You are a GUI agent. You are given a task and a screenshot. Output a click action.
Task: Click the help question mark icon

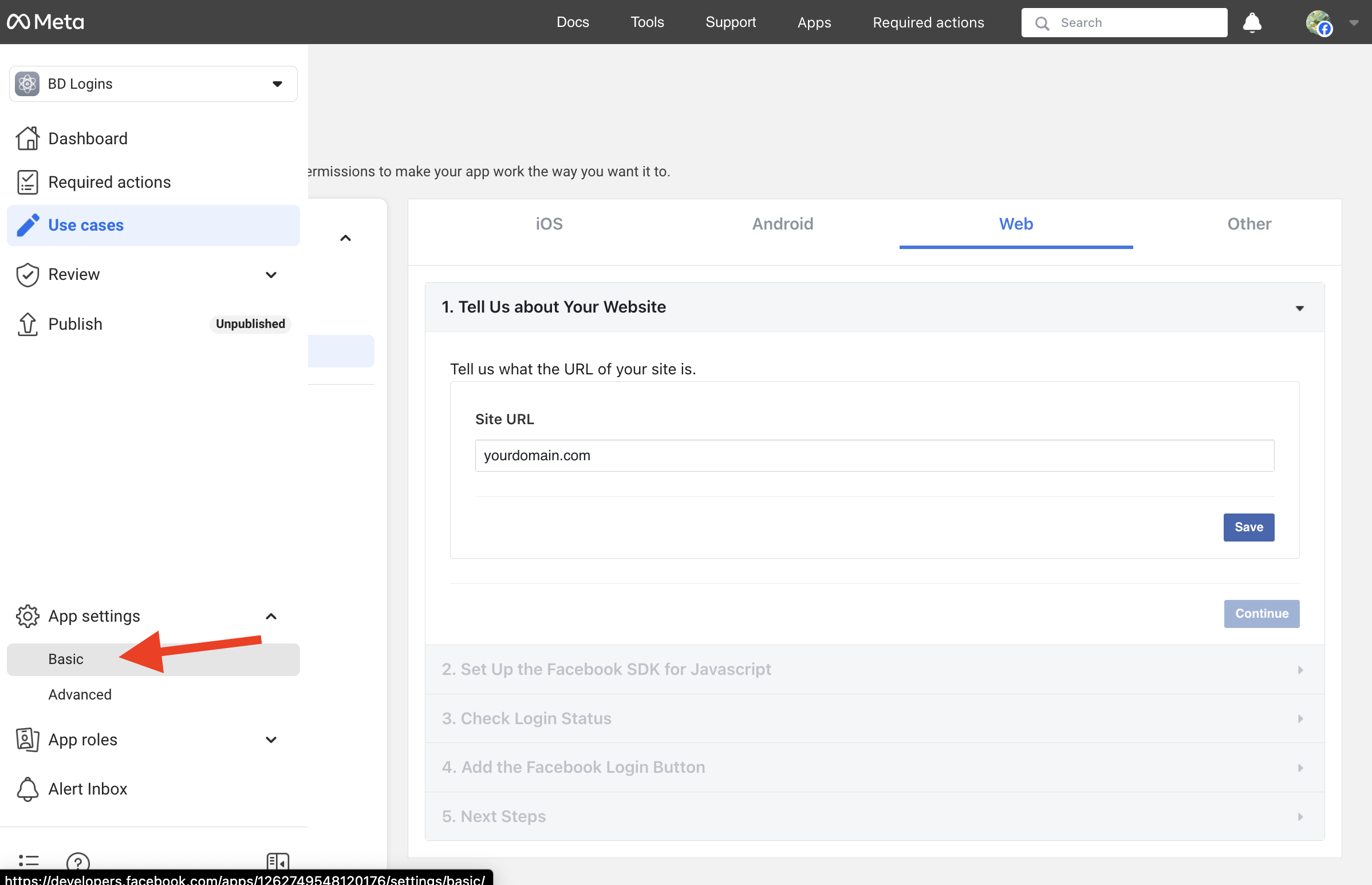[78, 862]
